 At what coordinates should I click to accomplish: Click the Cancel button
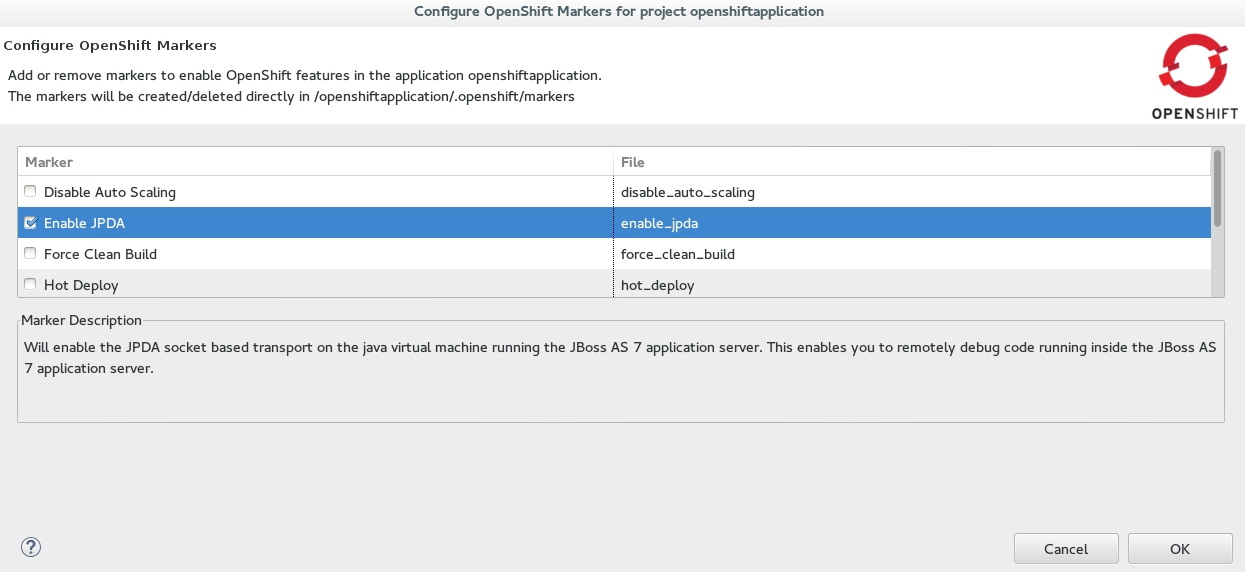pyautogui.click(x=1066, y=548)
